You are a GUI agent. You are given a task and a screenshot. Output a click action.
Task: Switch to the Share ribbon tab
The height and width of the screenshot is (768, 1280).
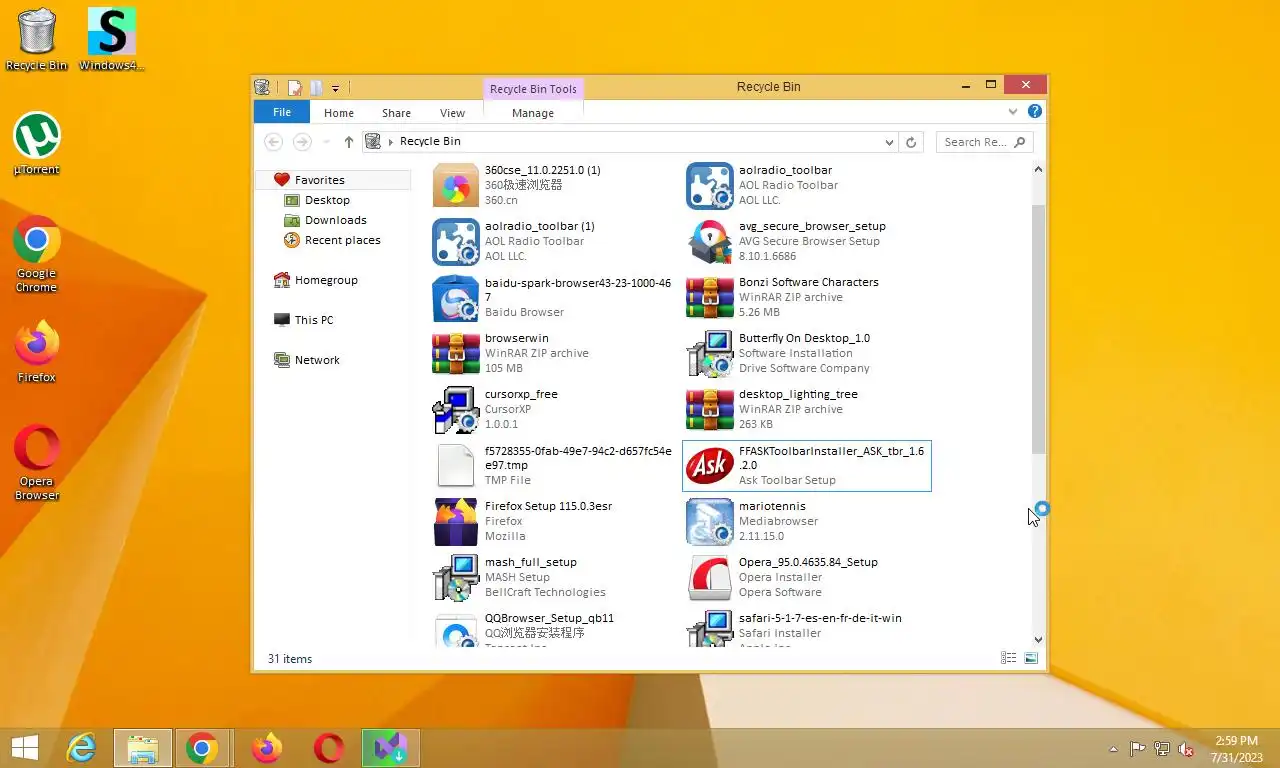pyautogui.click(x=396, y=113)
